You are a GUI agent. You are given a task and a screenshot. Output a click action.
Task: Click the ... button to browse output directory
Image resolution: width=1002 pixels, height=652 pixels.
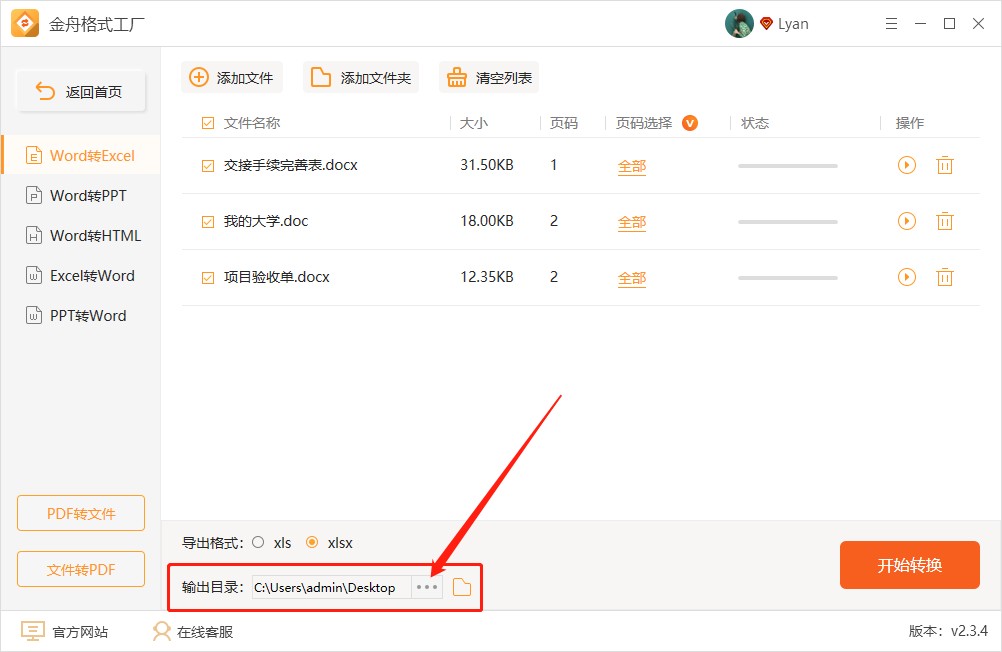(x=426, y=587)
